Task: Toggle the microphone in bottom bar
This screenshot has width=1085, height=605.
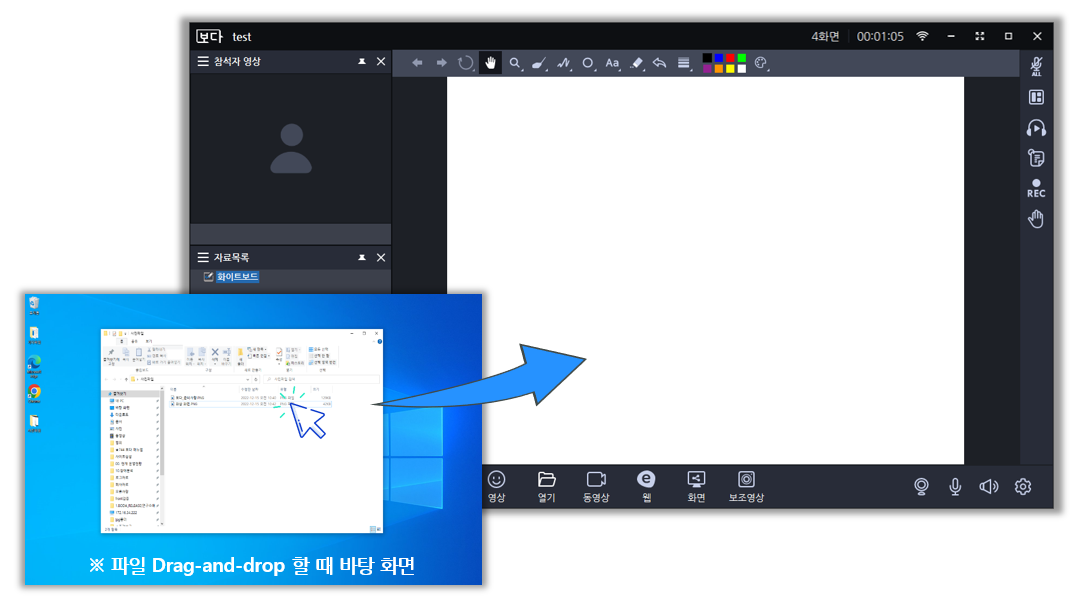Action: 955,487
